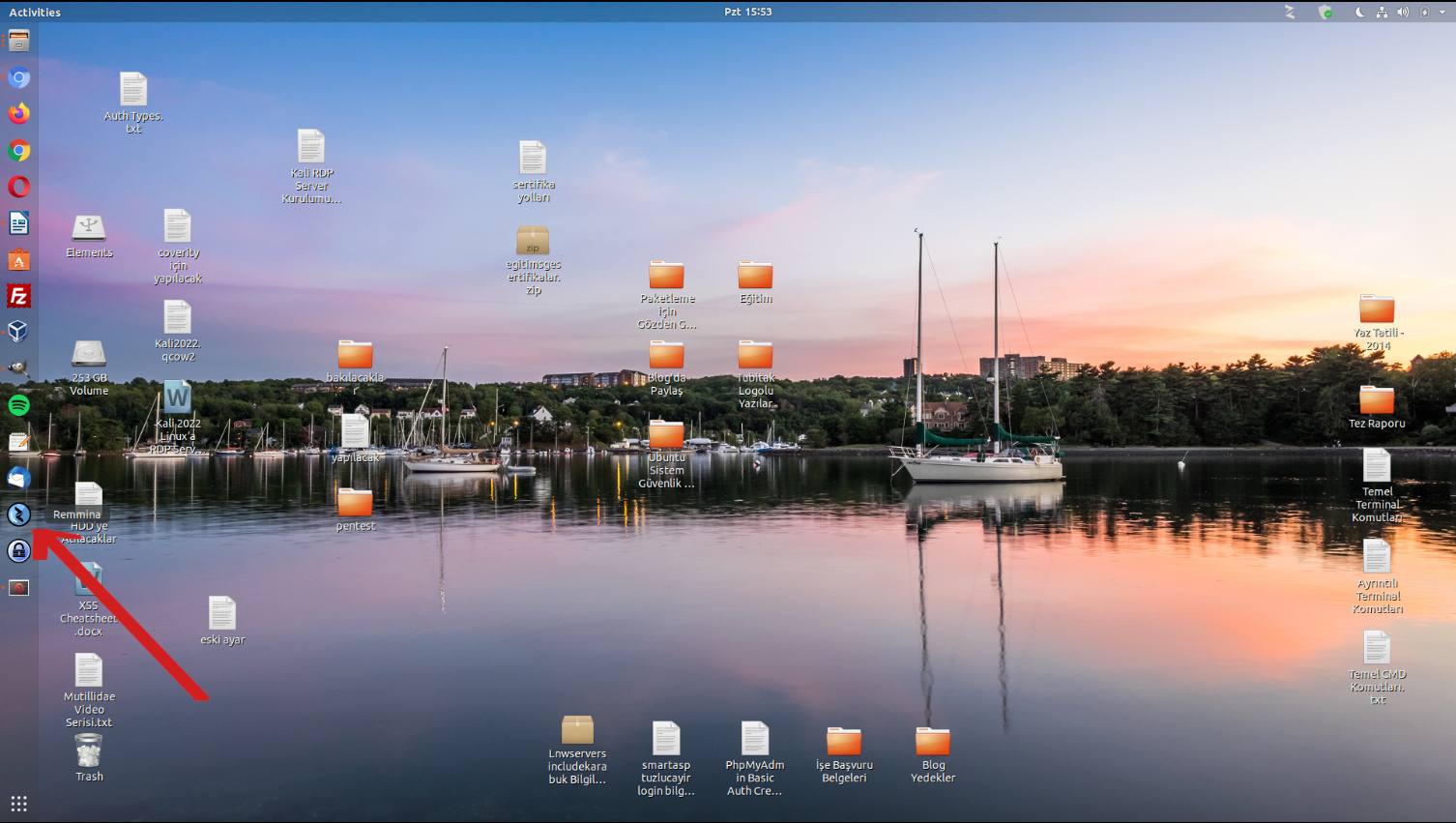
Task: Open Google Chrome from the dock
Action: tap(18, 151)
